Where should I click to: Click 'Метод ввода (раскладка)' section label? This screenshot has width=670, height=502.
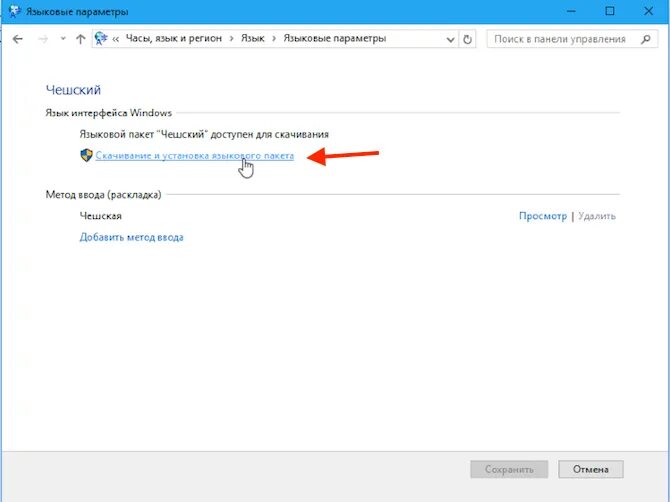point(103,195)
